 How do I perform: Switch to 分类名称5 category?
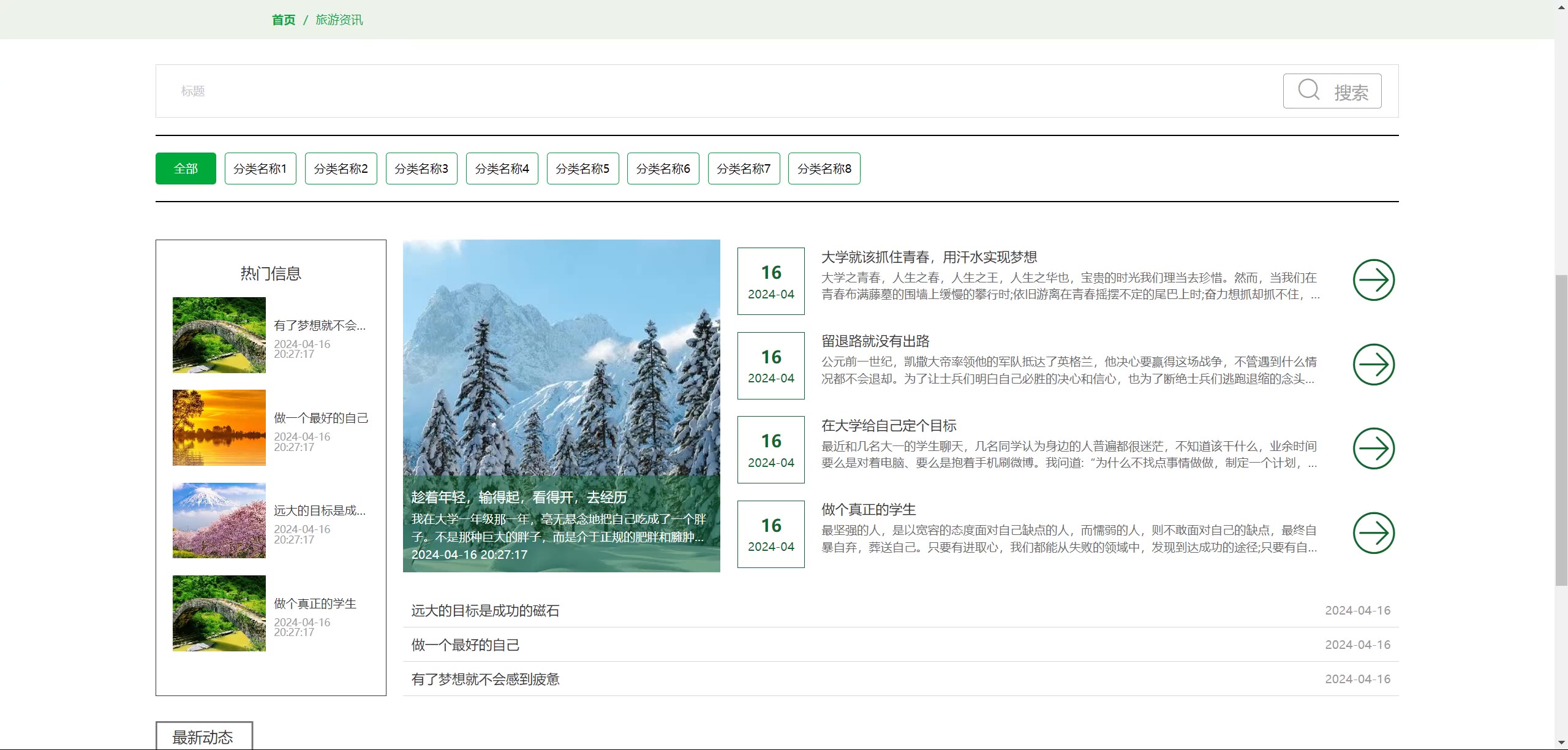pyautogui.click(x=582, y=169)
